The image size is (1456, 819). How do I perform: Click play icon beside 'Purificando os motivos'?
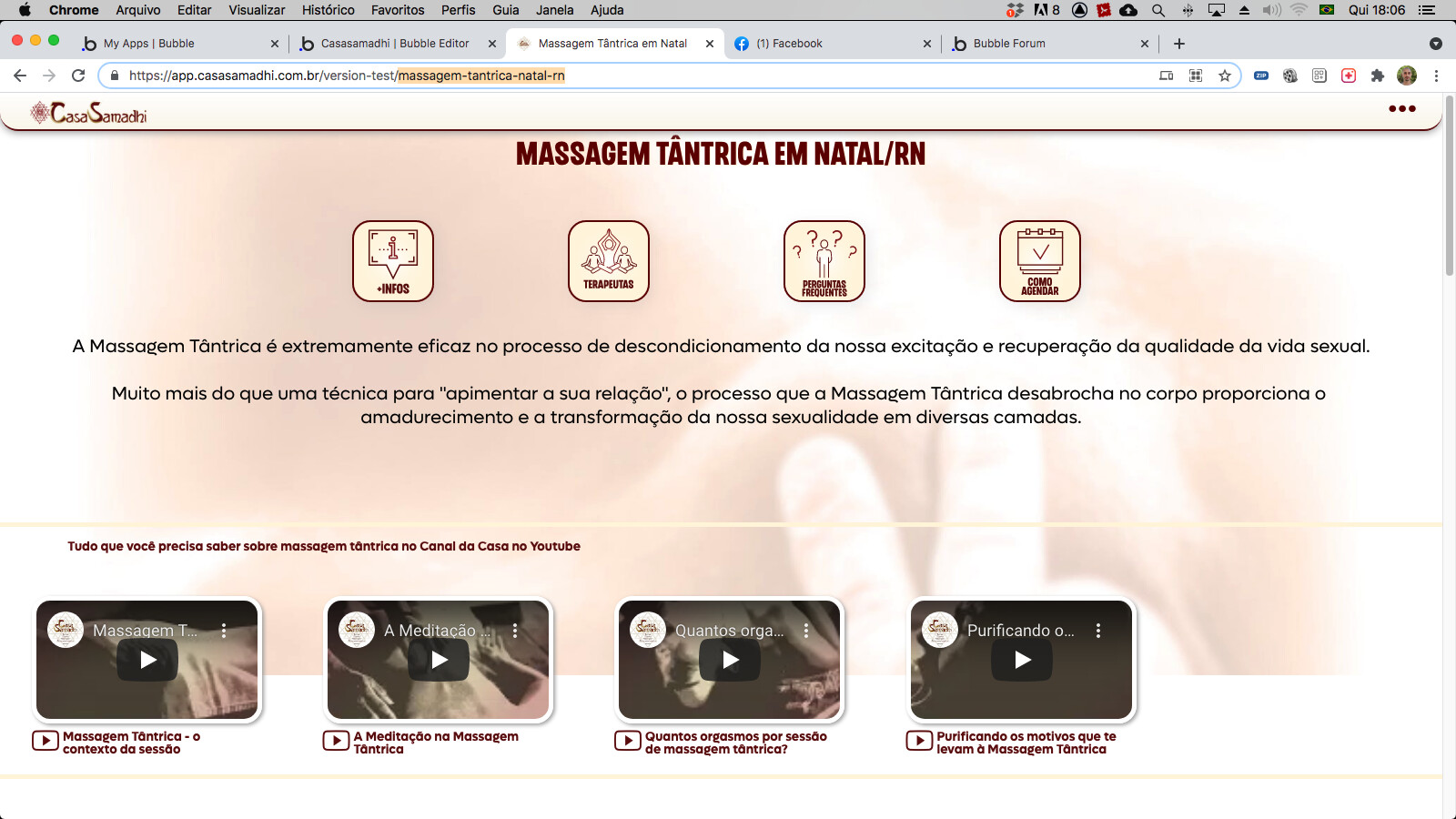click(x=919, y=741)
